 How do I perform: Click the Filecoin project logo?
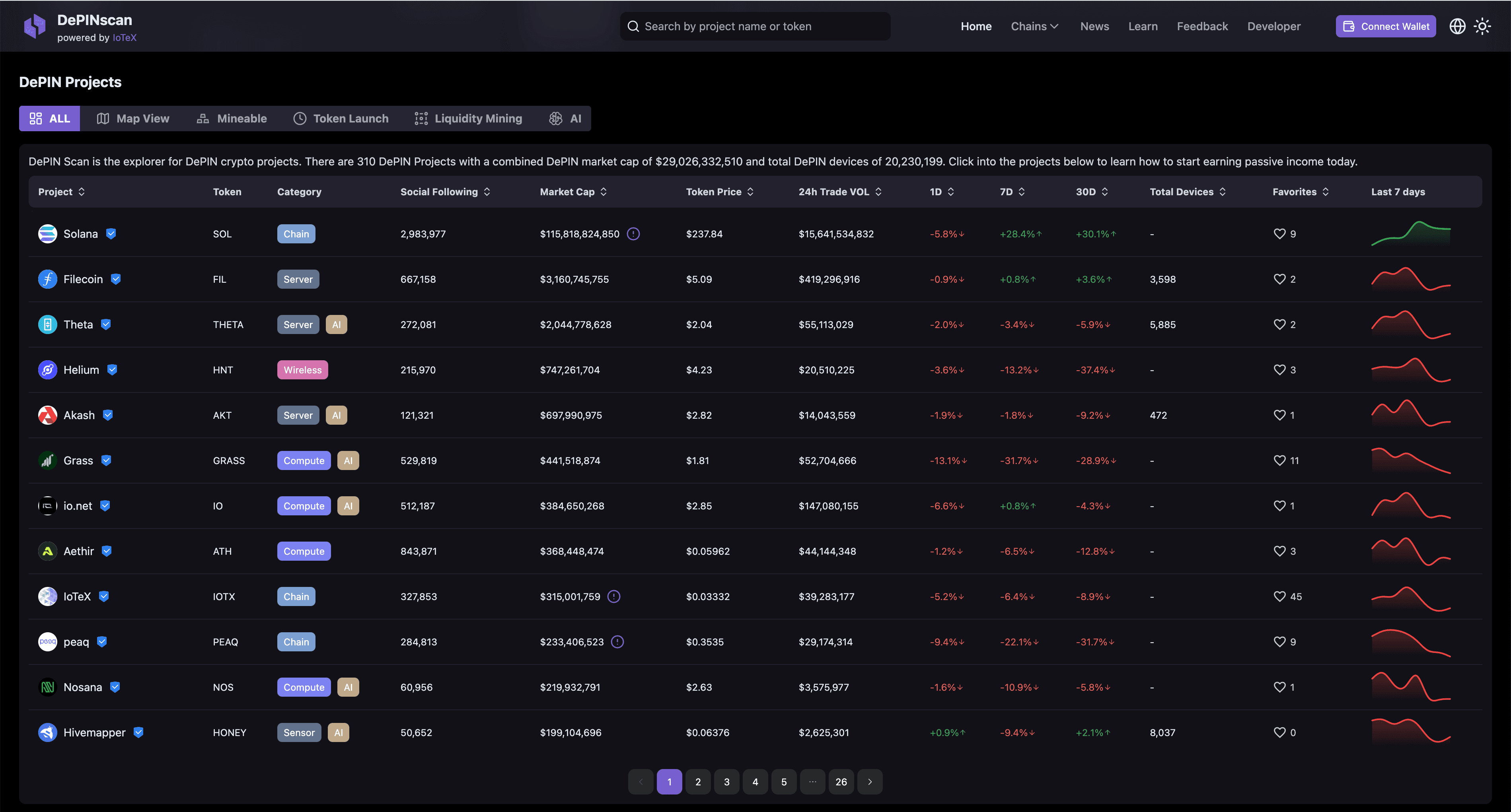coord(47,279)
